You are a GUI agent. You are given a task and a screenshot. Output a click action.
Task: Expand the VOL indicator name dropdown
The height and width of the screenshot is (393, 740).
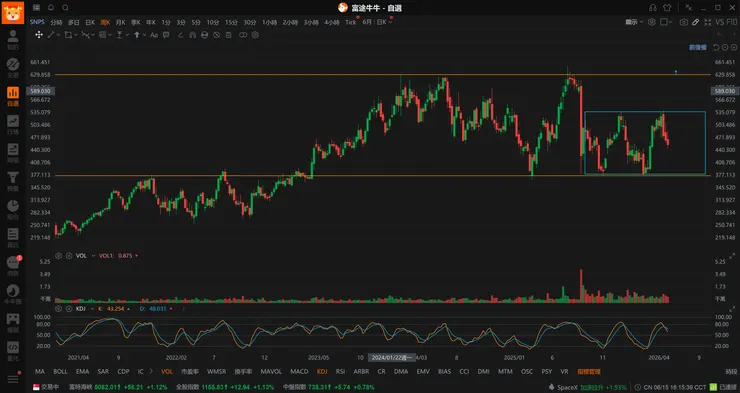[93, 256]
